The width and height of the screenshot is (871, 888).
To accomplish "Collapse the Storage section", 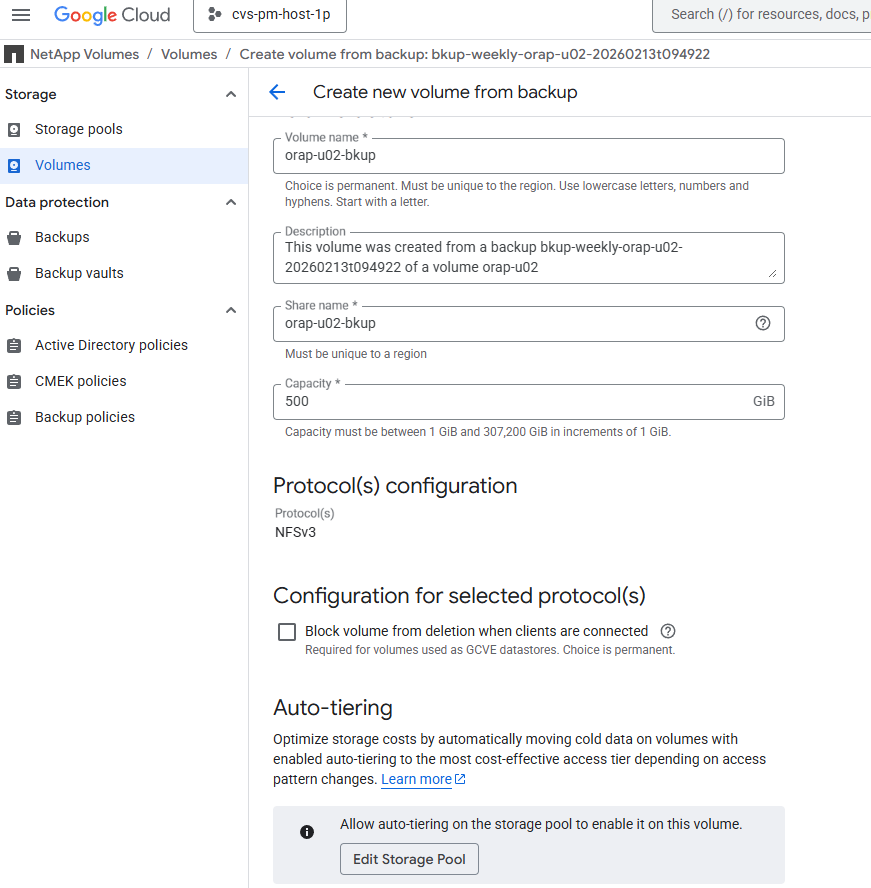I will click(230, 94).
